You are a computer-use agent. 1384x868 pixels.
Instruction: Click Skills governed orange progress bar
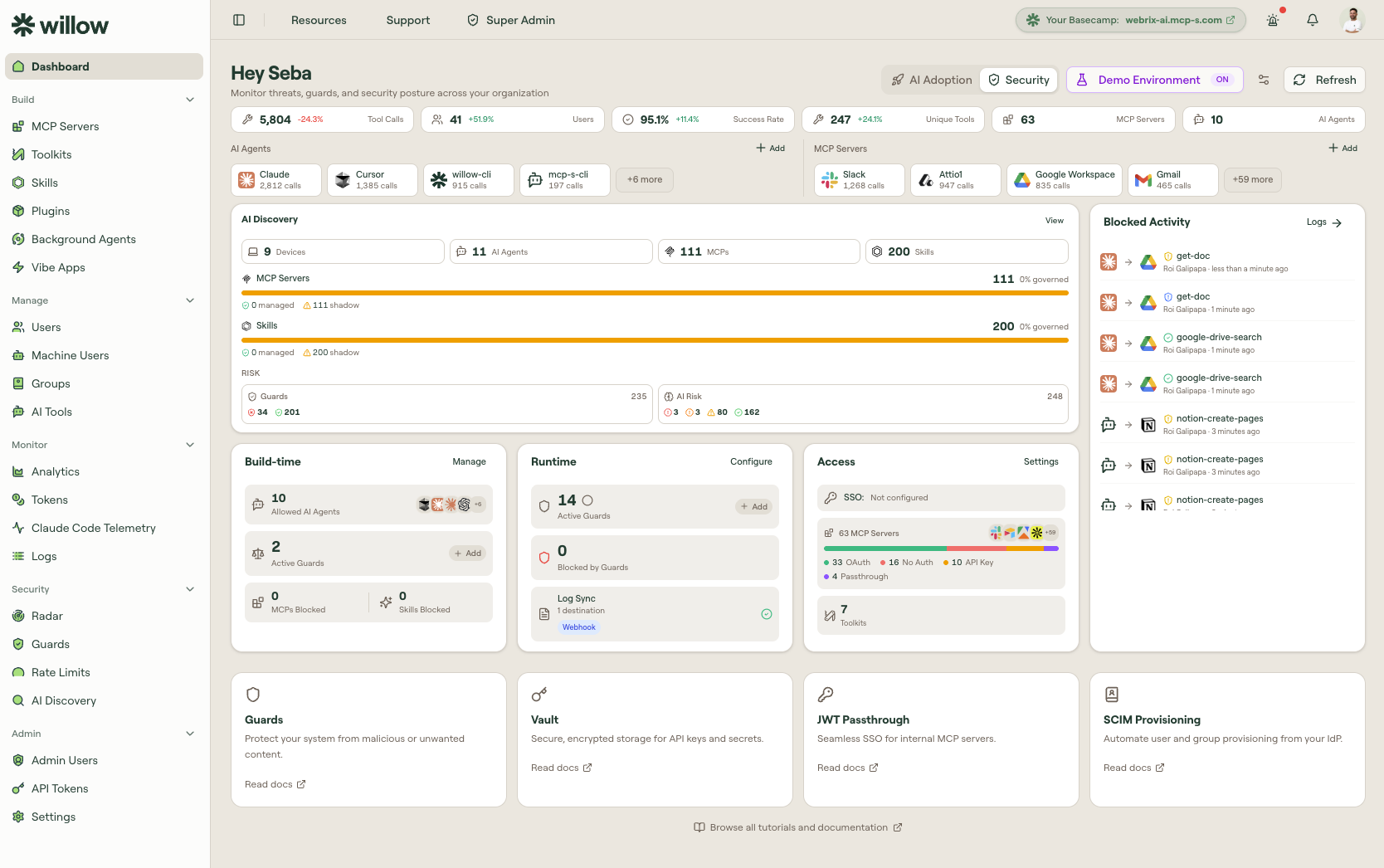click(x=655, y=340)
